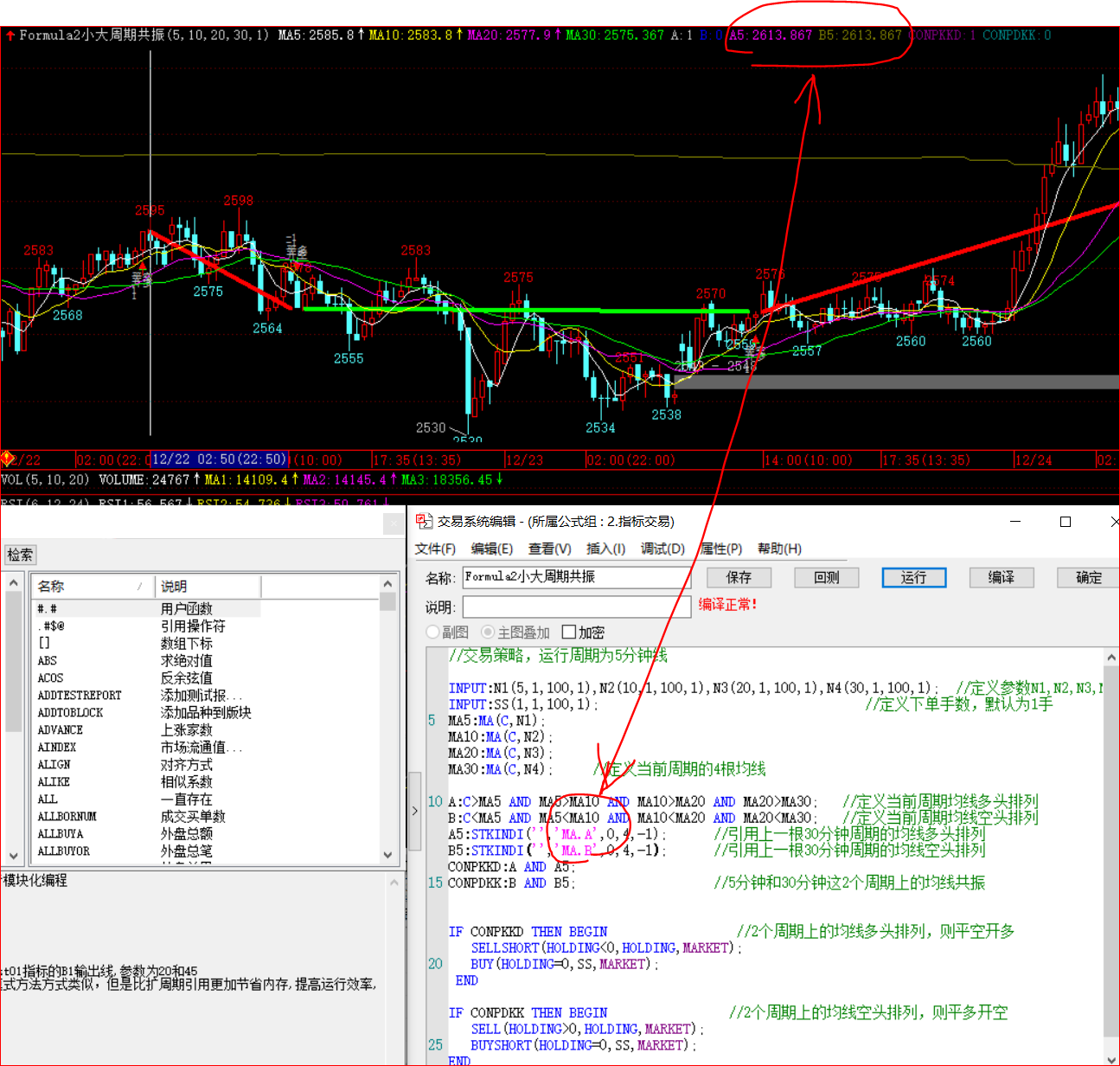Click the 确定 confirm button

click(x=1088, y=577)
